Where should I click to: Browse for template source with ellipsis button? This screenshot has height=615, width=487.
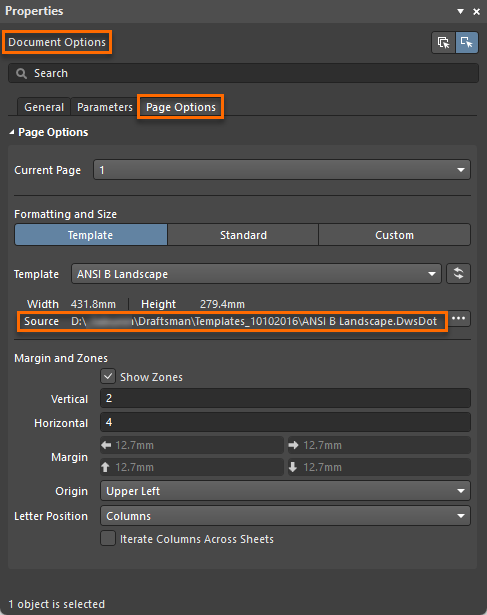click(x=458, y=318)
